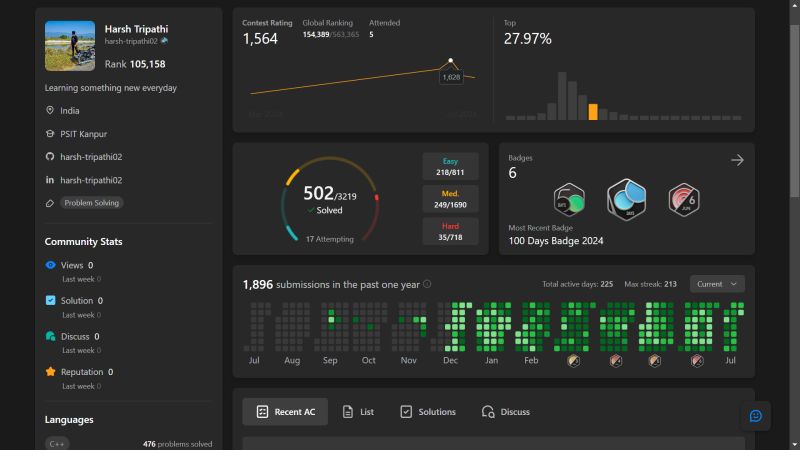
Task: Click the Solution checkmark icon
Action: pos(50,301)
